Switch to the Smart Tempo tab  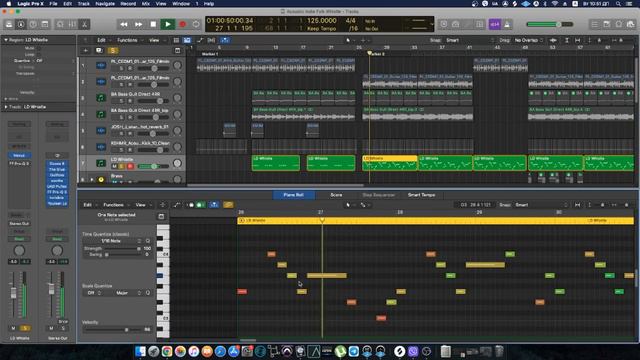tap(421, 195)
